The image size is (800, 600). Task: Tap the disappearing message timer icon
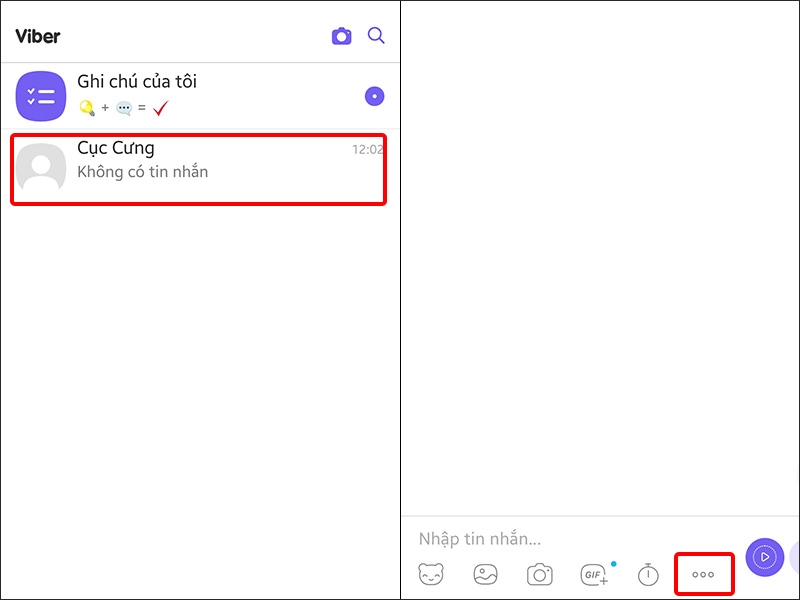point(648,574)
